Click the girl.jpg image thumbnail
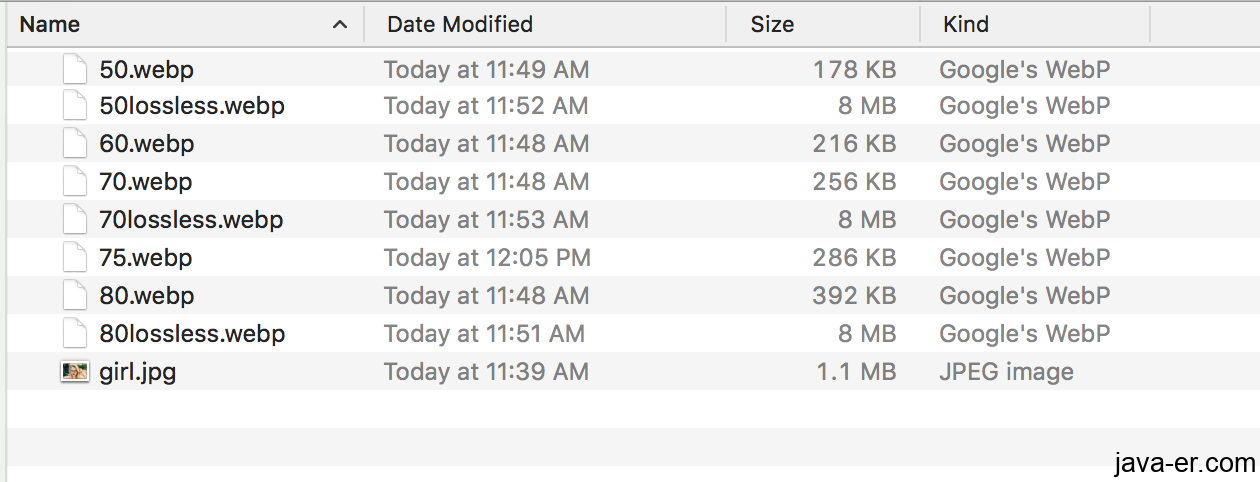1260x482 pixels. pos(75,372)
